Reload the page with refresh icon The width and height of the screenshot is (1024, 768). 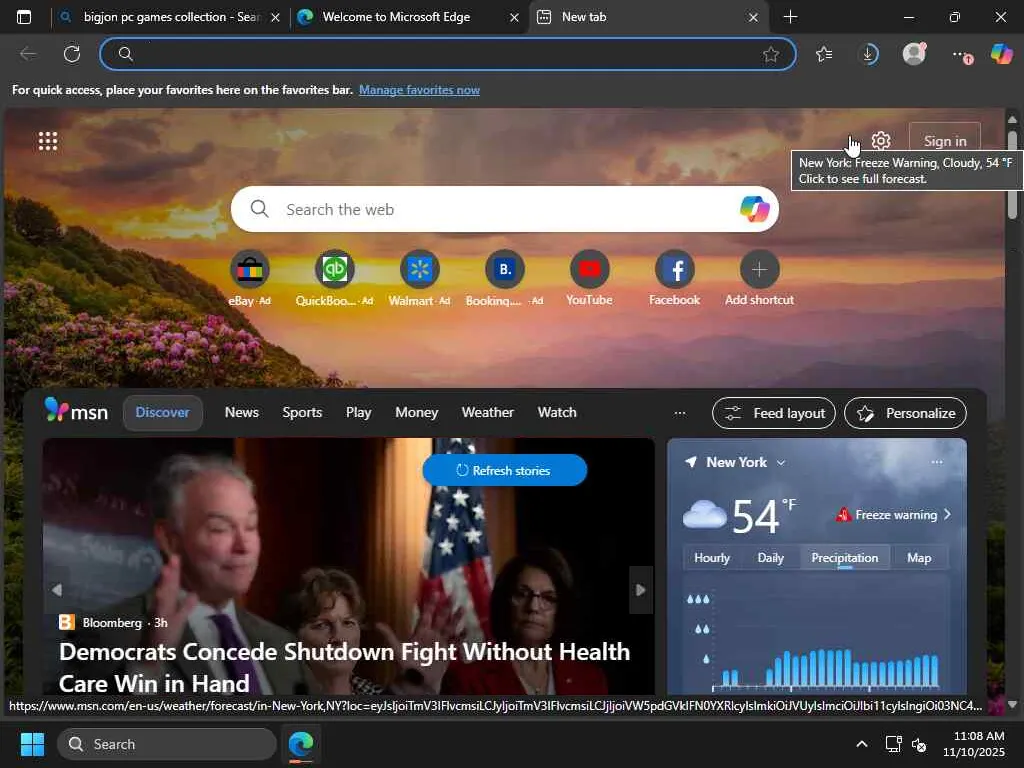coord(72,54)
